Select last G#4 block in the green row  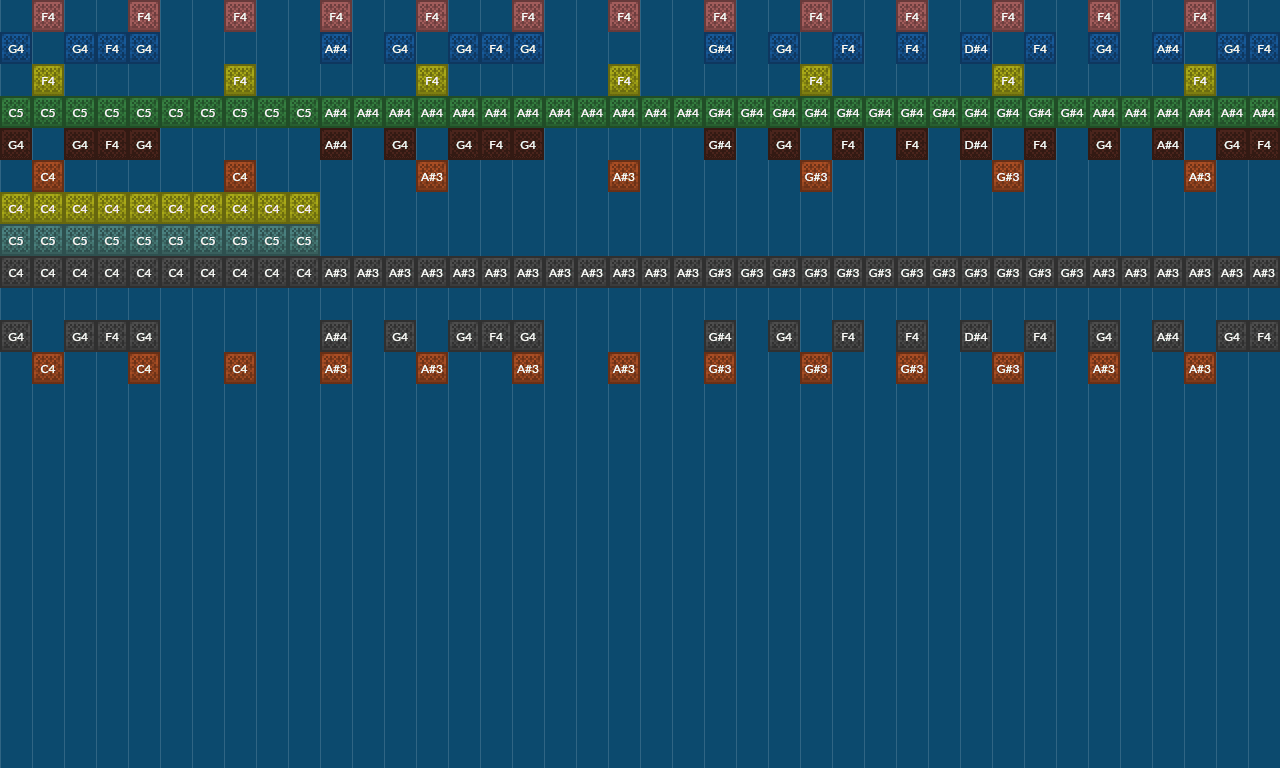point(1072,112)
